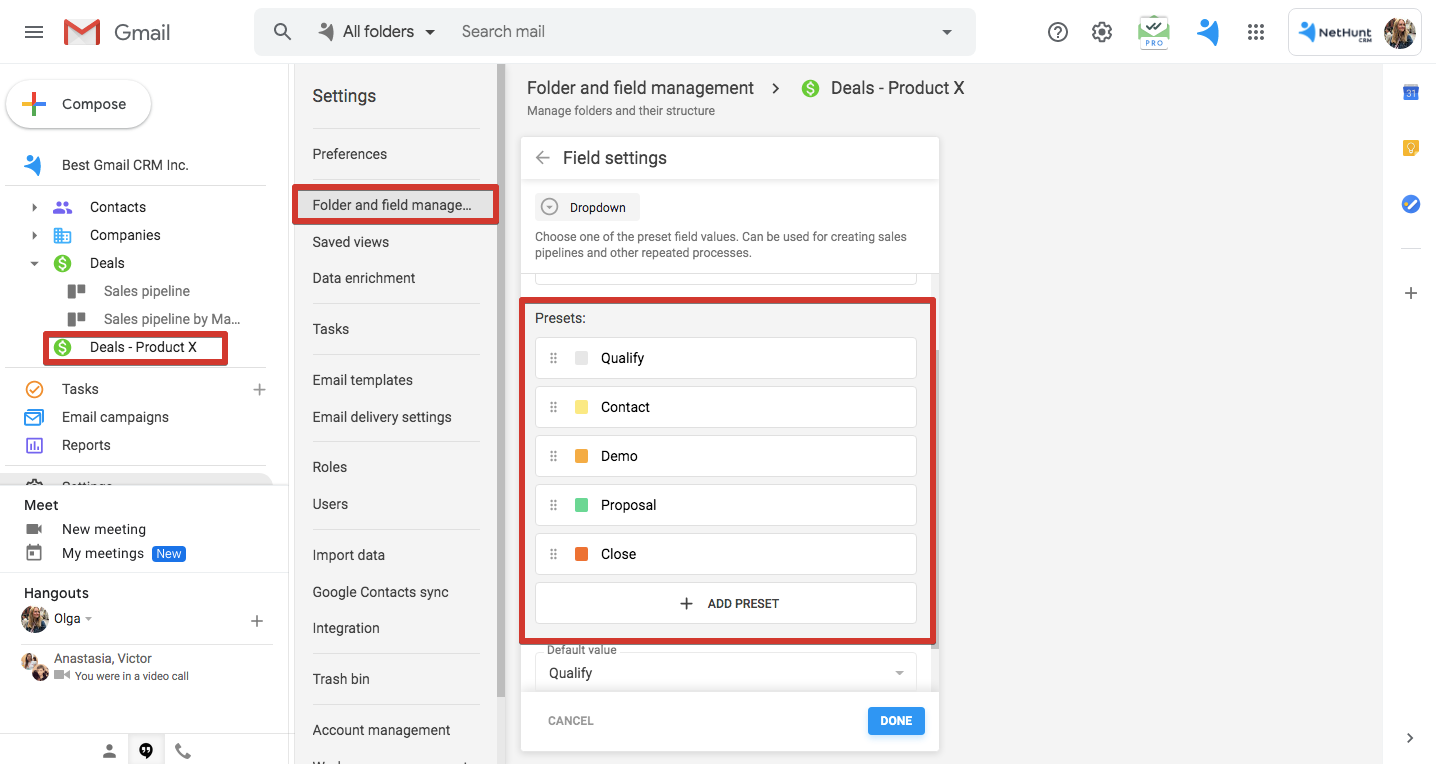
Task: Click the ADD PRESET button
Action: [726, 604]
